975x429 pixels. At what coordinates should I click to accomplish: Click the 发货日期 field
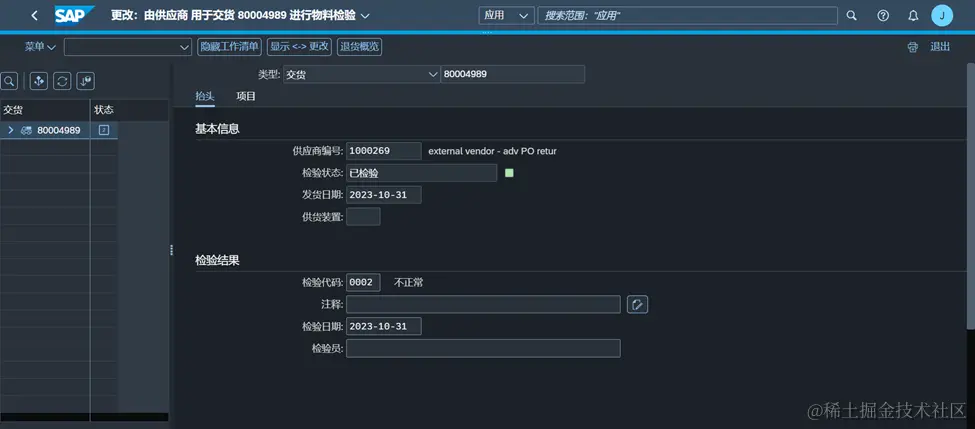[384, 195]
